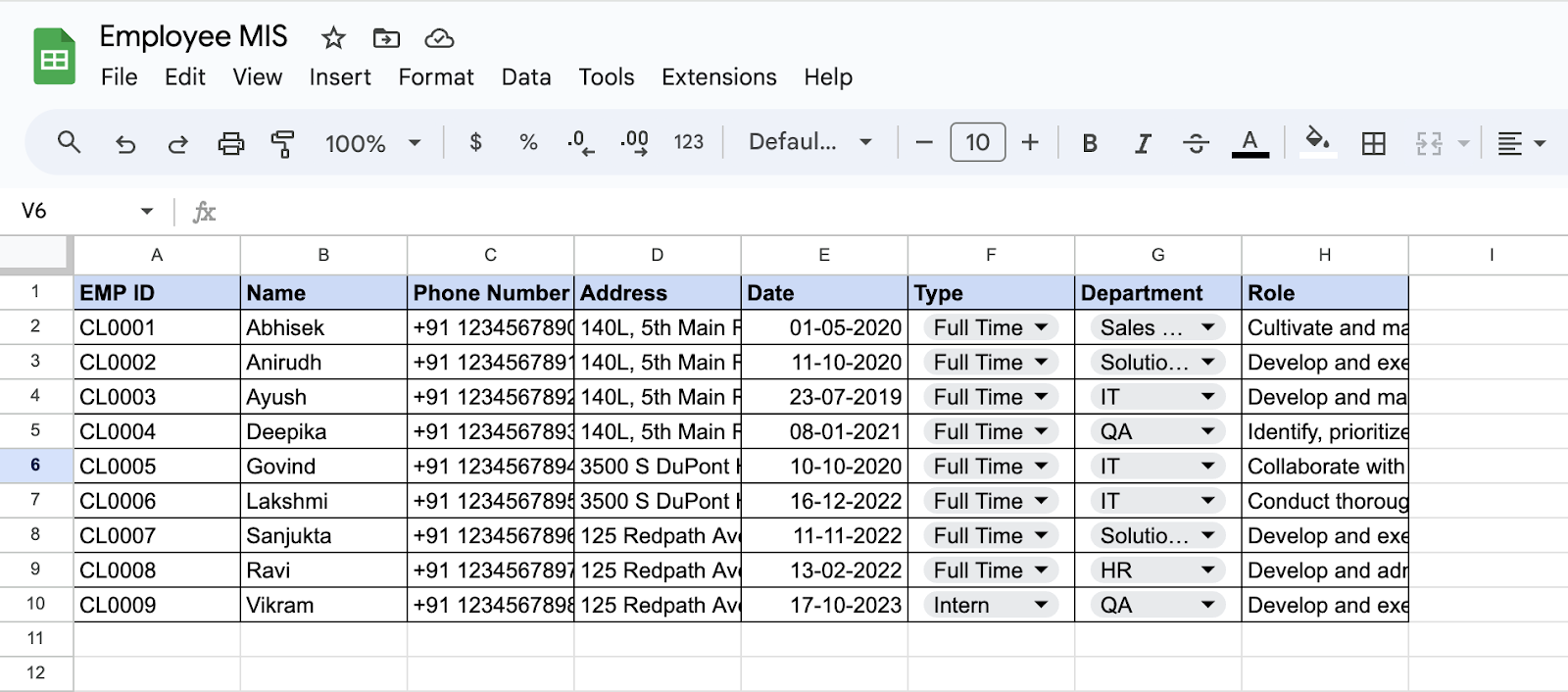Expand merge cells options arrow
Screen dimensions: 1568x692
pos(1463,143)
